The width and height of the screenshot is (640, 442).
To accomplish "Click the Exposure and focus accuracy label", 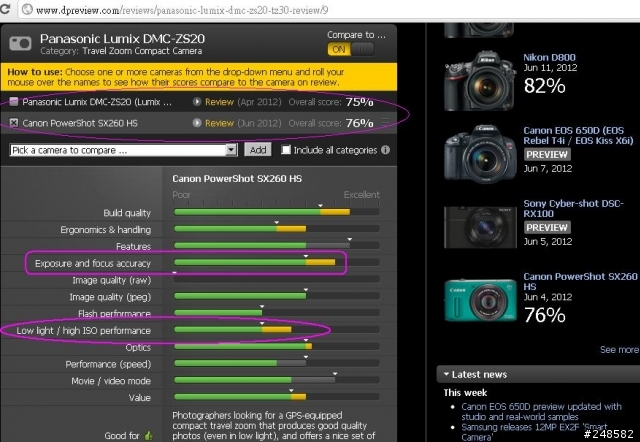I will [x=93, y=264].
